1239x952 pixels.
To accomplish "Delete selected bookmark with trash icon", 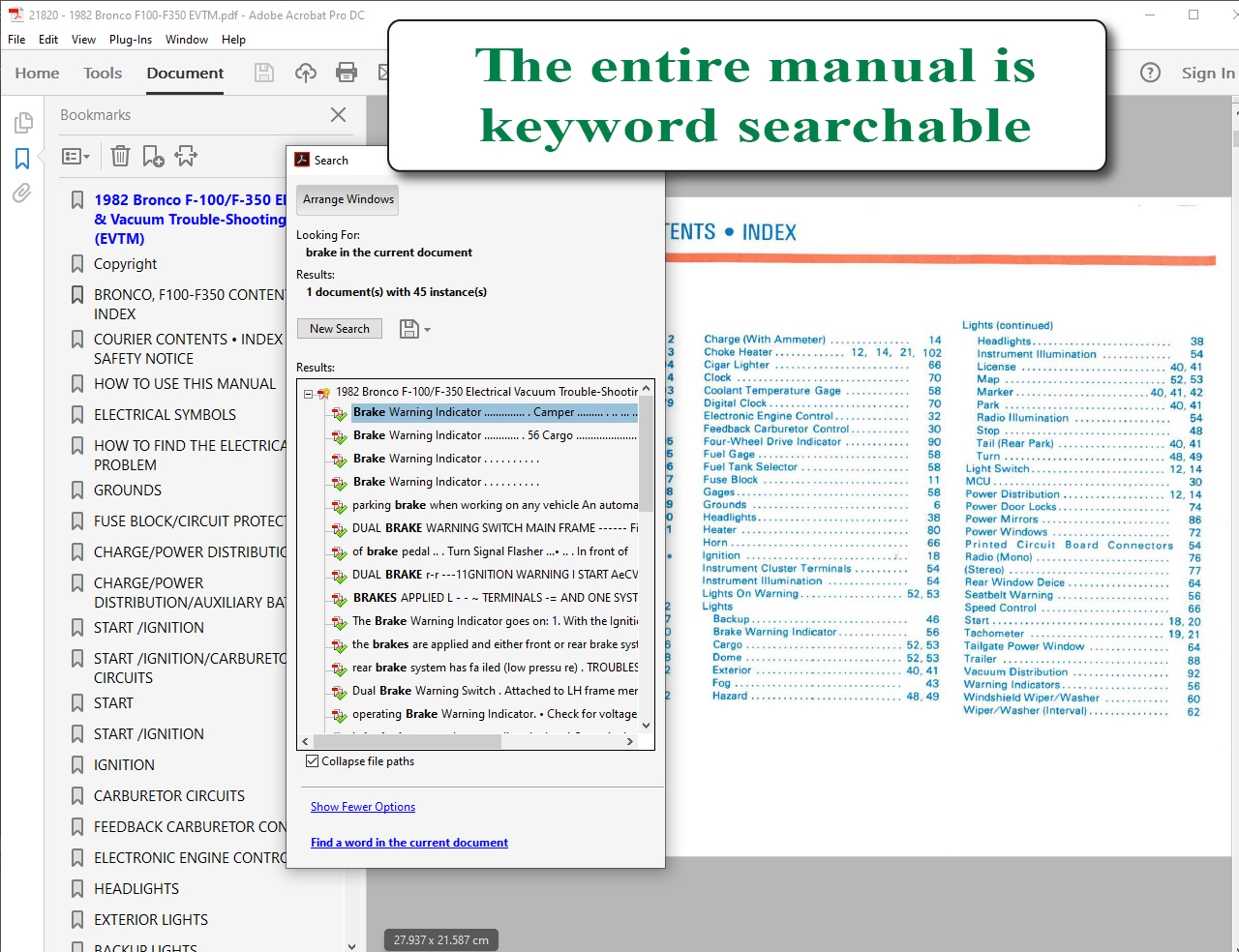I will click(120, 156).
